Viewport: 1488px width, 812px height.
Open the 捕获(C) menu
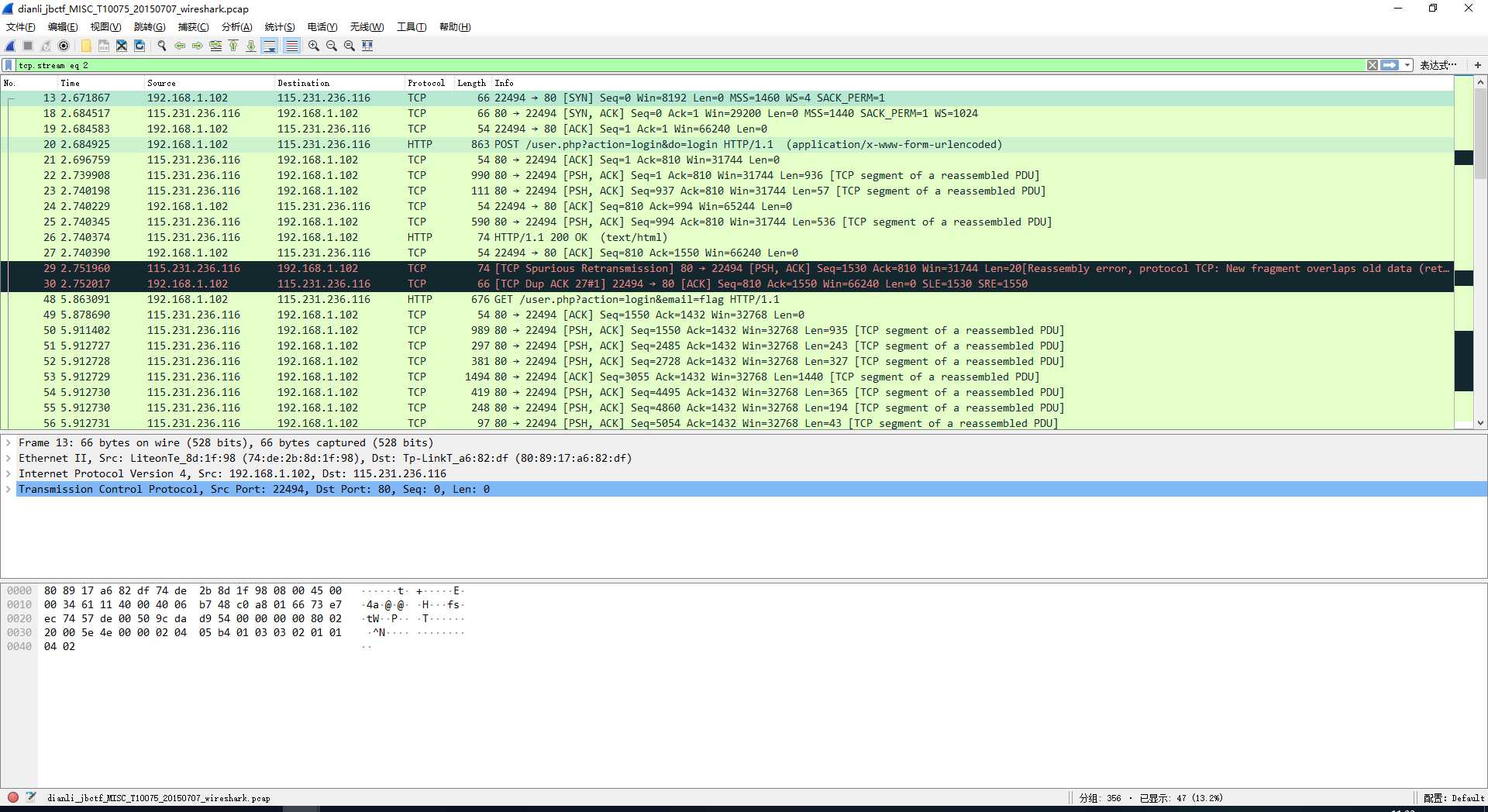(193, 27)
